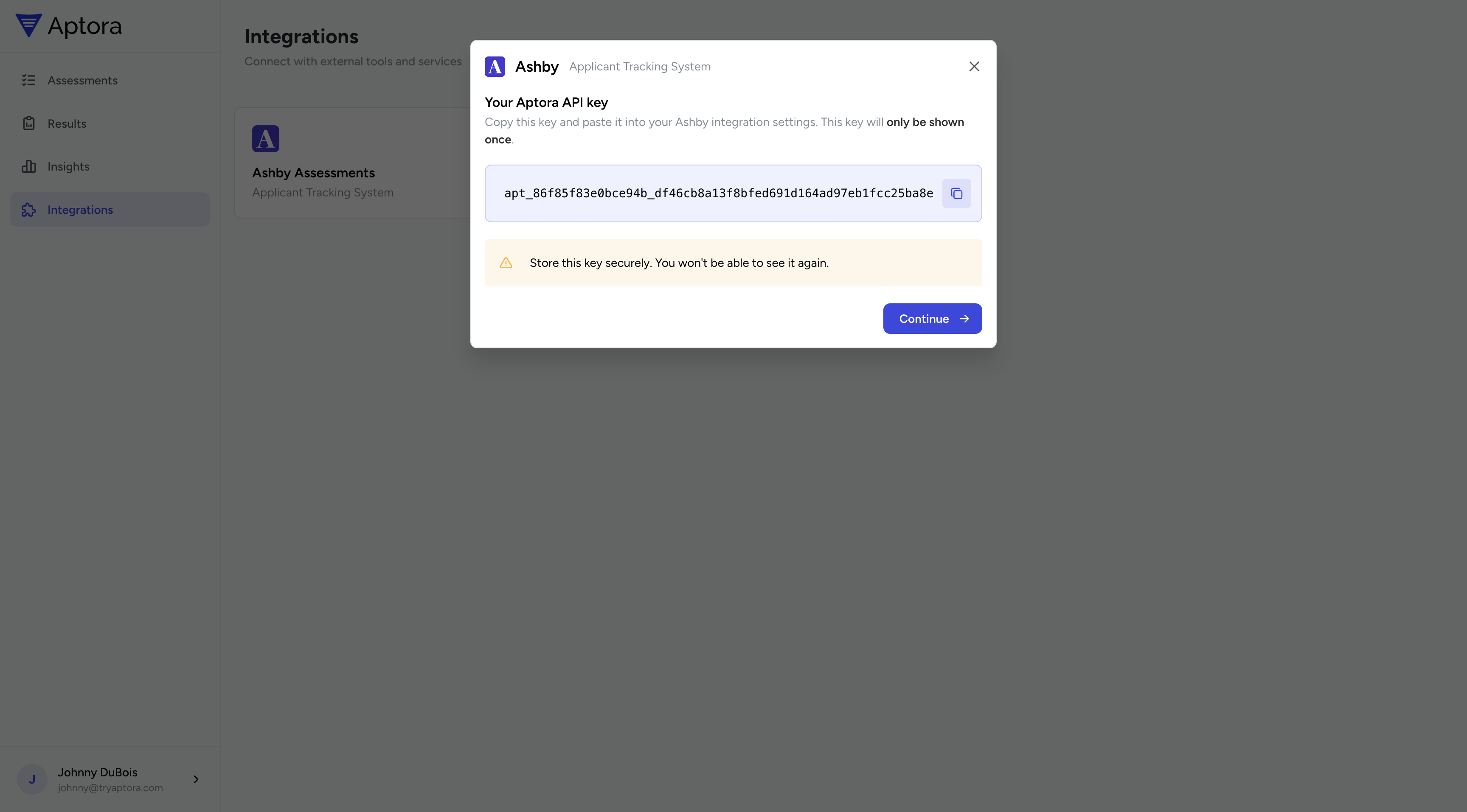
Task: Copy the API key with the copy icon
Action: 957,193
